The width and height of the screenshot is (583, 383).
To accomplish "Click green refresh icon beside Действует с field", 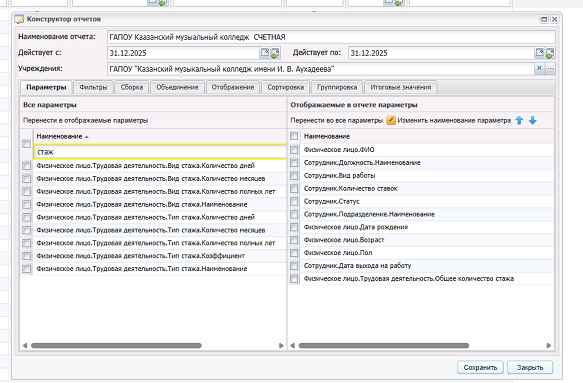I will click(275, 53).
